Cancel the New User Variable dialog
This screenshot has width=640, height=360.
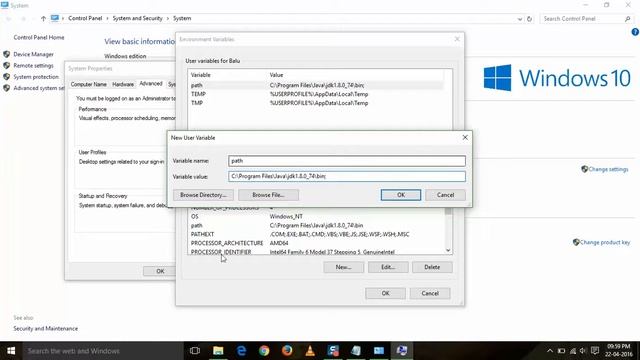tap(445, 195)
